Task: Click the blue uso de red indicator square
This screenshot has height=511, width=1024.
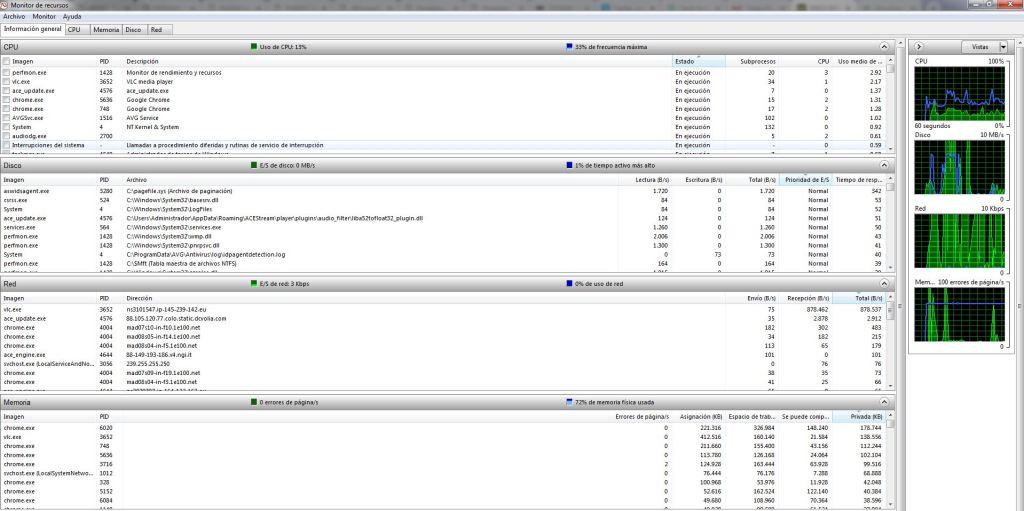Action: pos(569,284)
